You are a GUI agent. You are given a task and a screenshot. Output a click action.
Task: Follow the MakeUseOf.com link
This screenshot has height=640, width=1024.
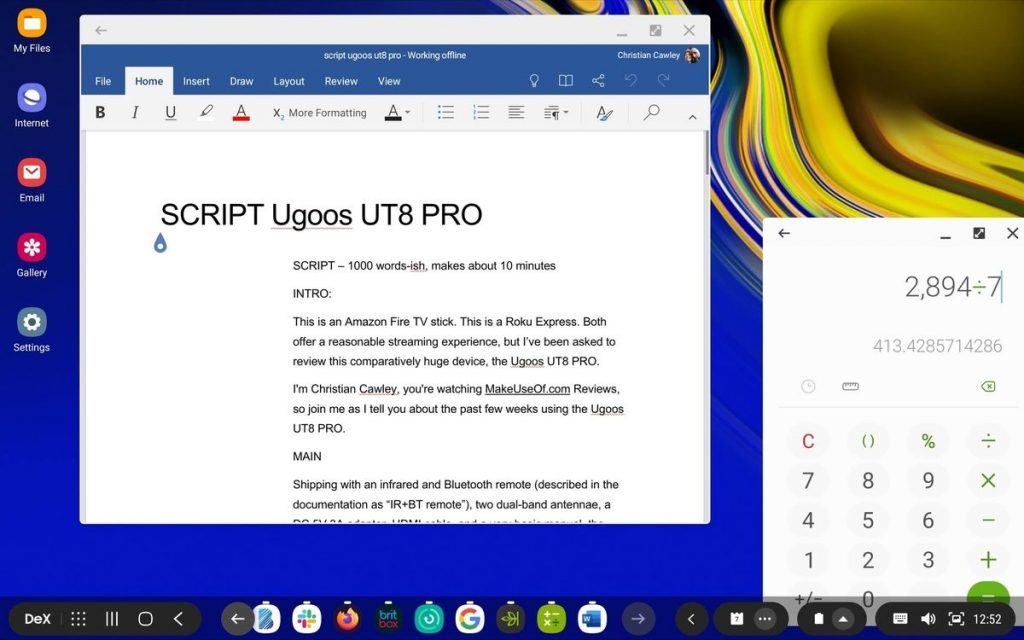click(x=528, y=389)
